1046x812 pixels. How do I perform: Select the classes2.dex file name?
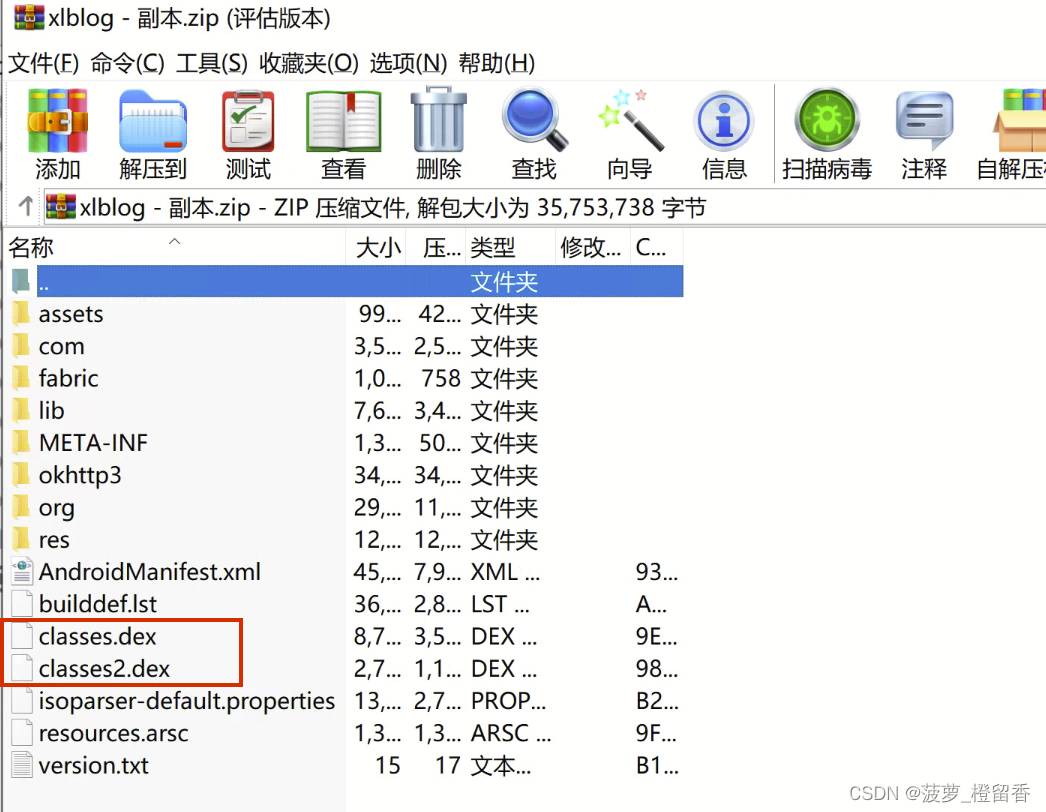[x=104, y=668]
